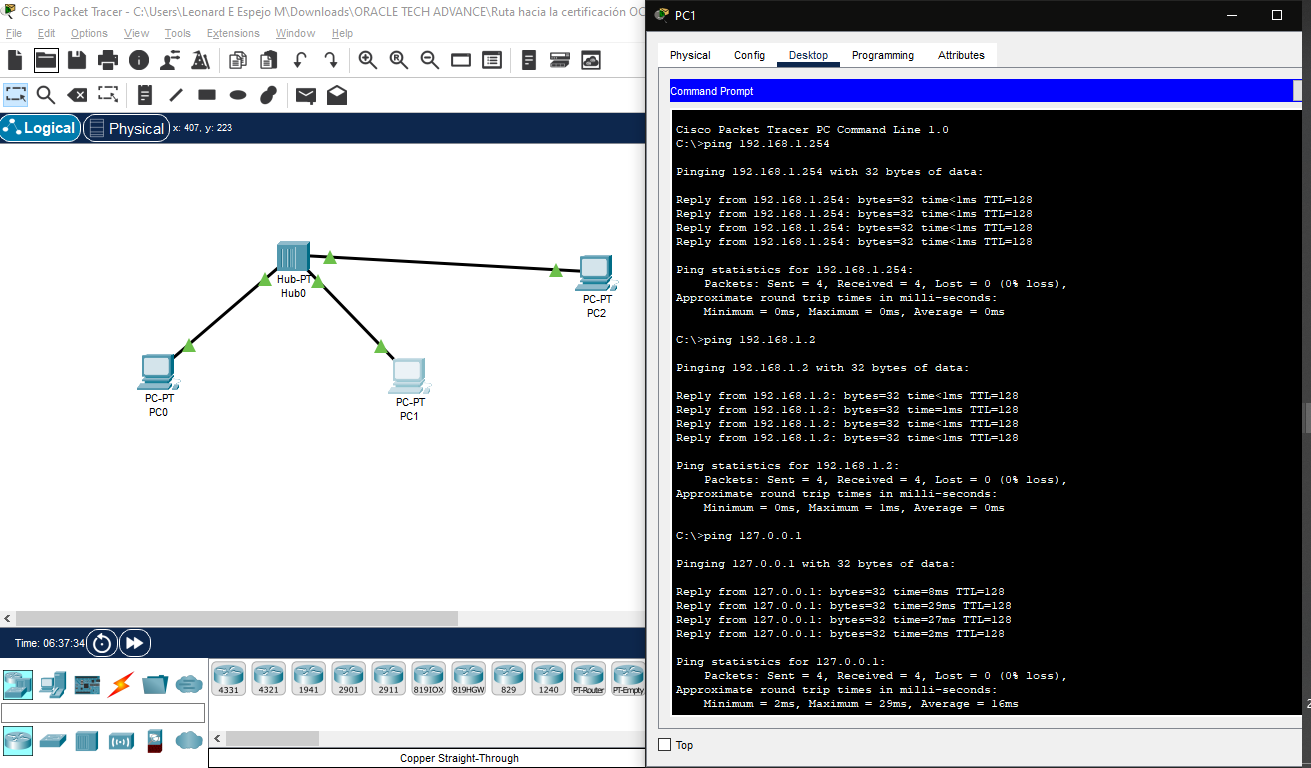Viewport: 1311px width, 768px height.
Task: Open the network information icon
Action: pyautogui.click(x=139, y=60)
